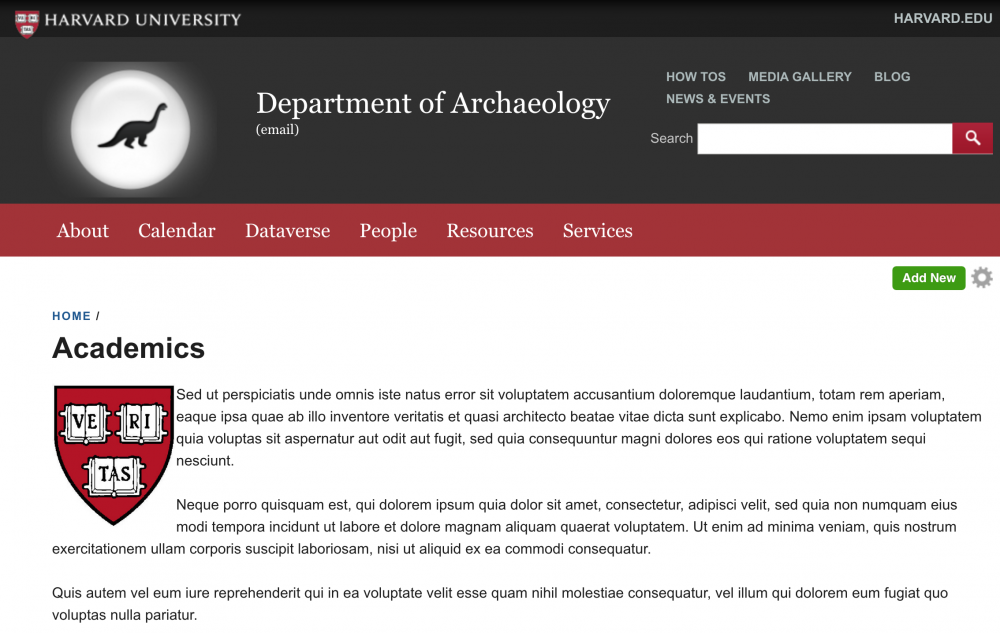
Task: Open the gear settings icon
Action: (x=982, y=278)
